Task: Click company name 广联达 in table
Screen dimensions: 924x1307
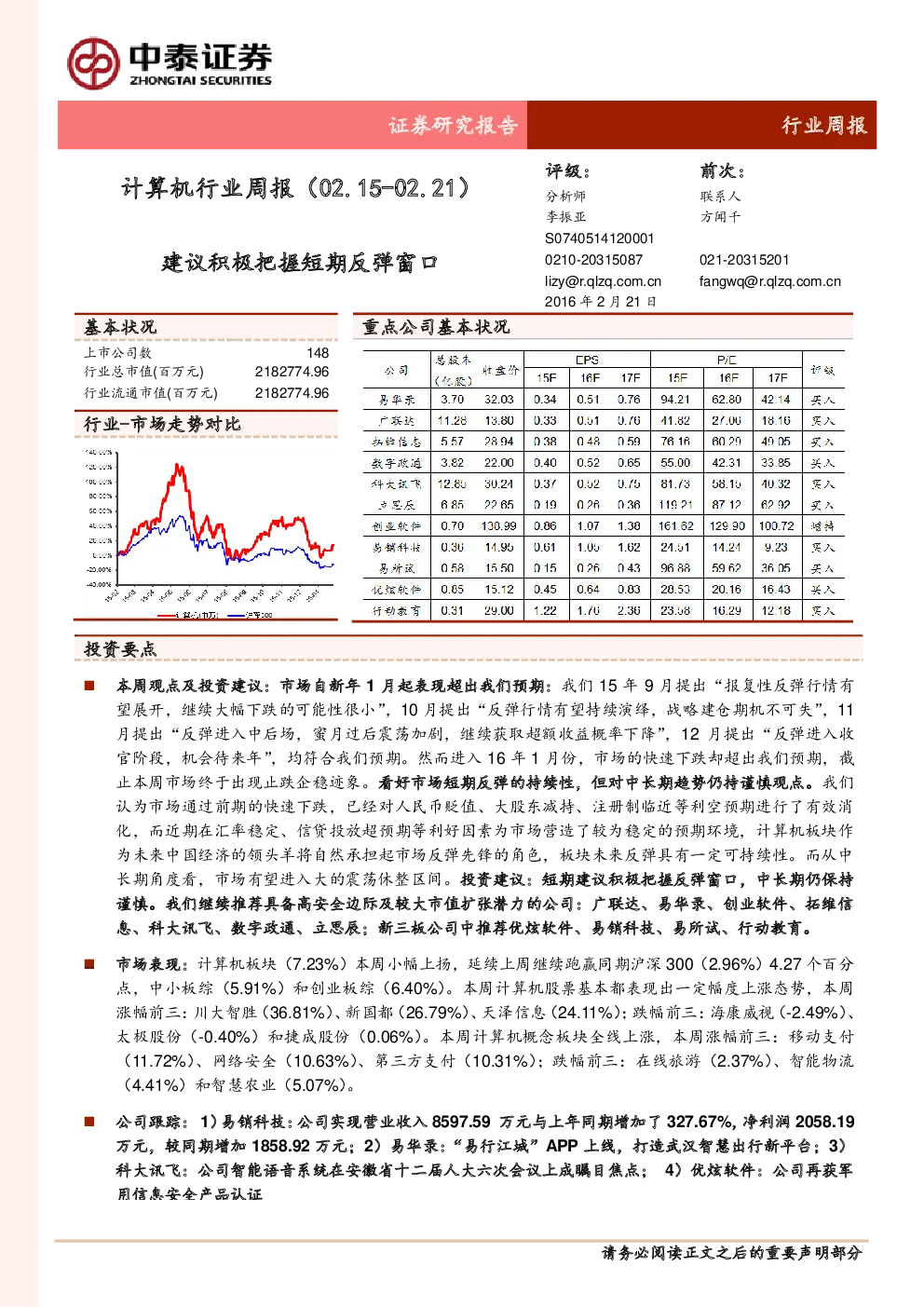Action: pos(397,421)
